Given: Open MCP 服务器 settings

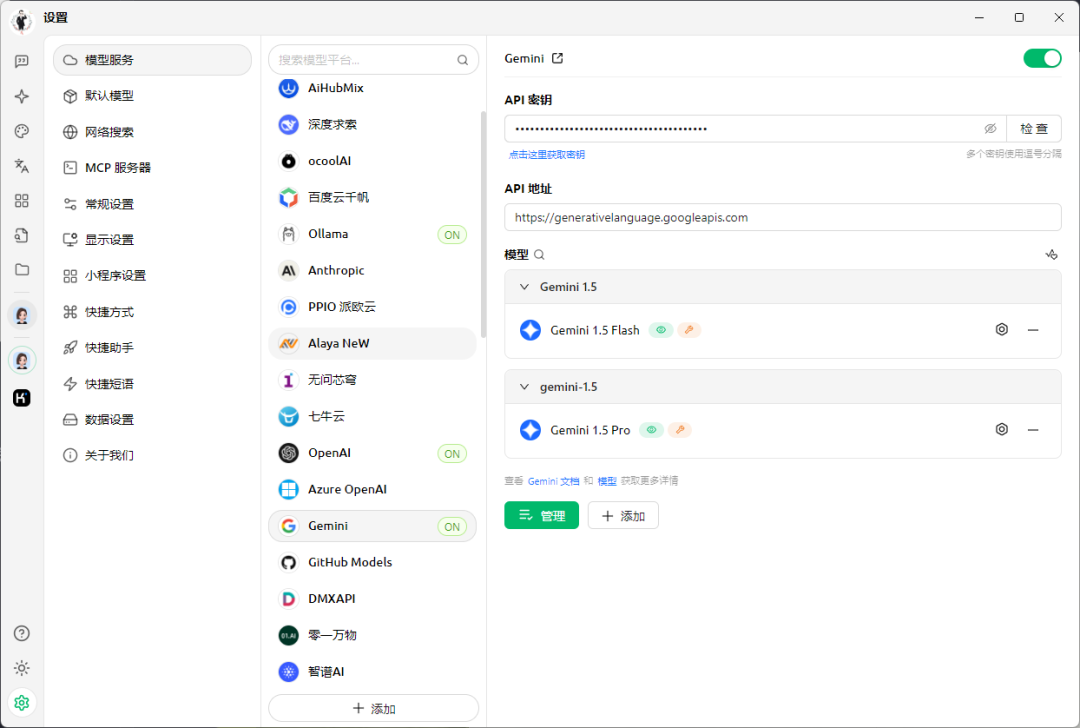Looking at the screenshot, I should pos(152,167).
